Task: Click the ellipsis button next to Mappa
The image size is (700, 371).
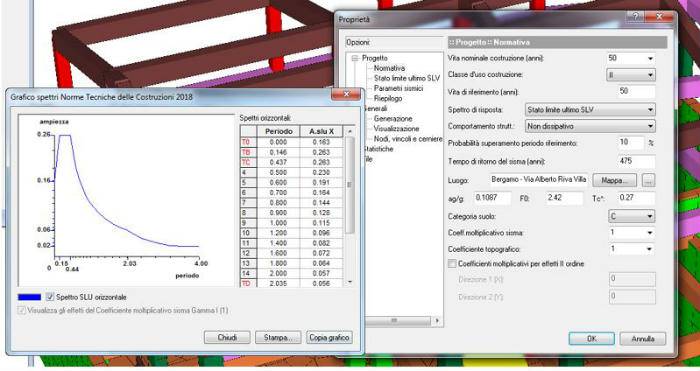Action: pos(648,180)
